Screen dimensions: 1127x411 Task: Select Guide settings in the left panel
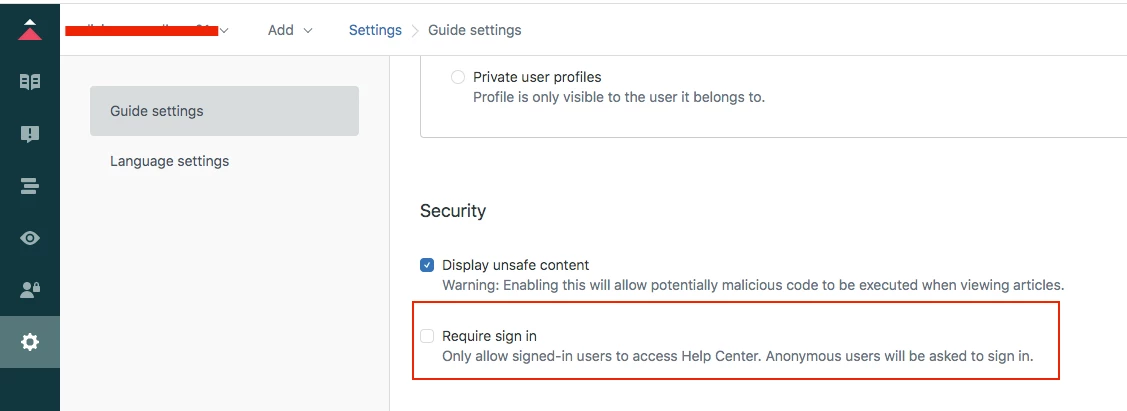point(224,111)
